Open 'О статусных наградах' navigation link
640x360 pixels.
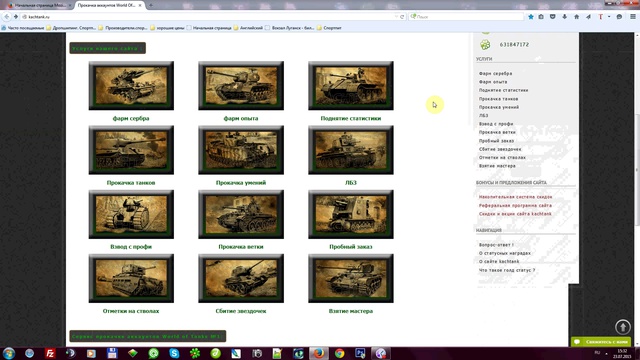point(504,253)
